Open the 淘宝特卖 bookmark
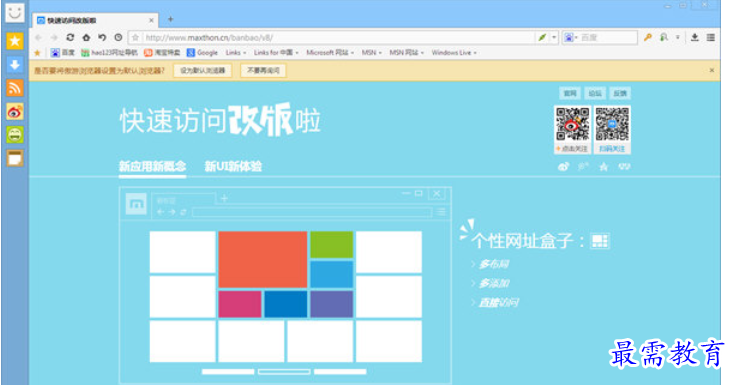The image size is (733, 385). (x=162, y=53)
